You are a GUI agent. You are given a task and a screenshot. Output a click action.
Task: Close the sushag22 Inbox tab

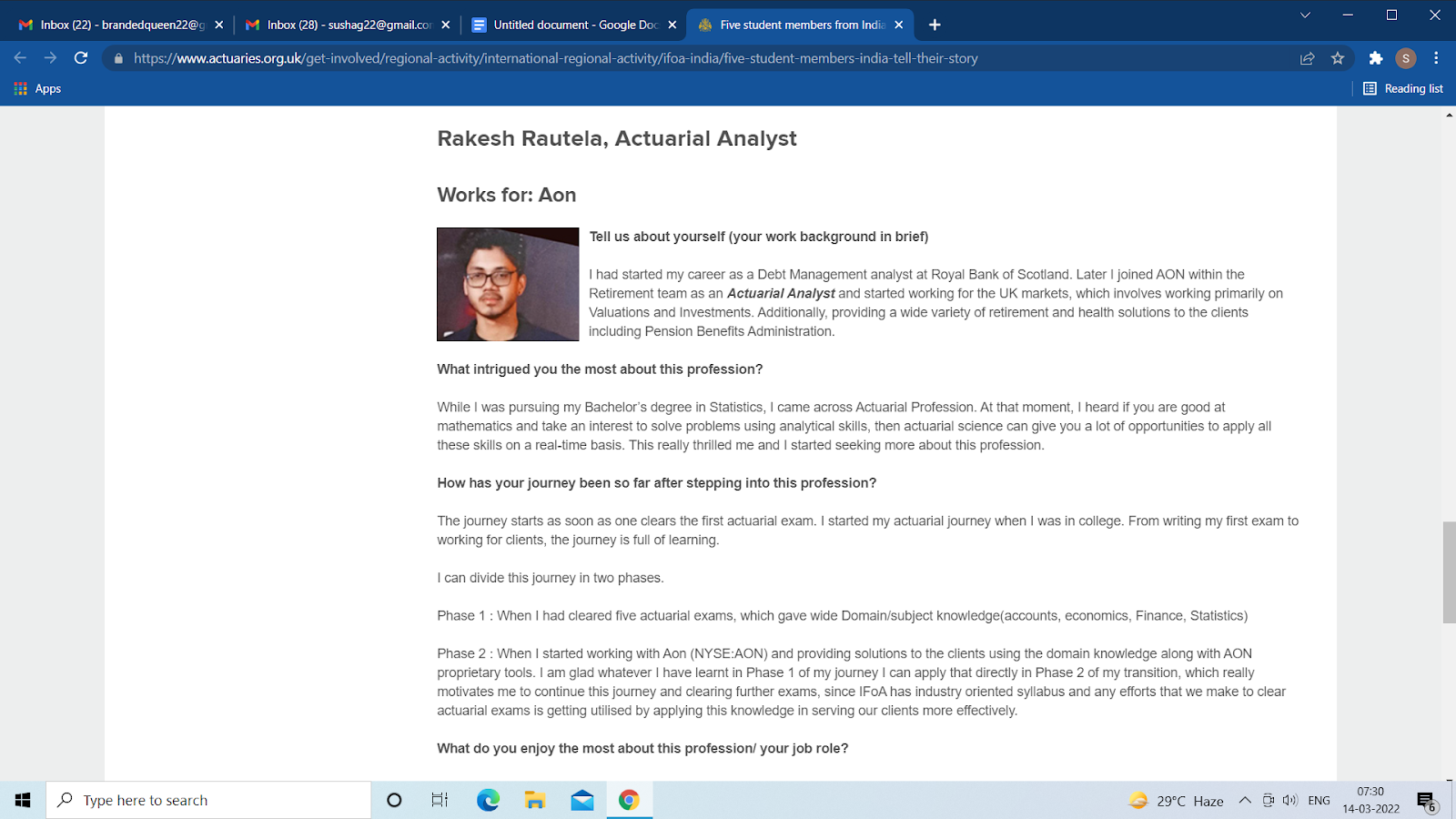tap(446, 25)
